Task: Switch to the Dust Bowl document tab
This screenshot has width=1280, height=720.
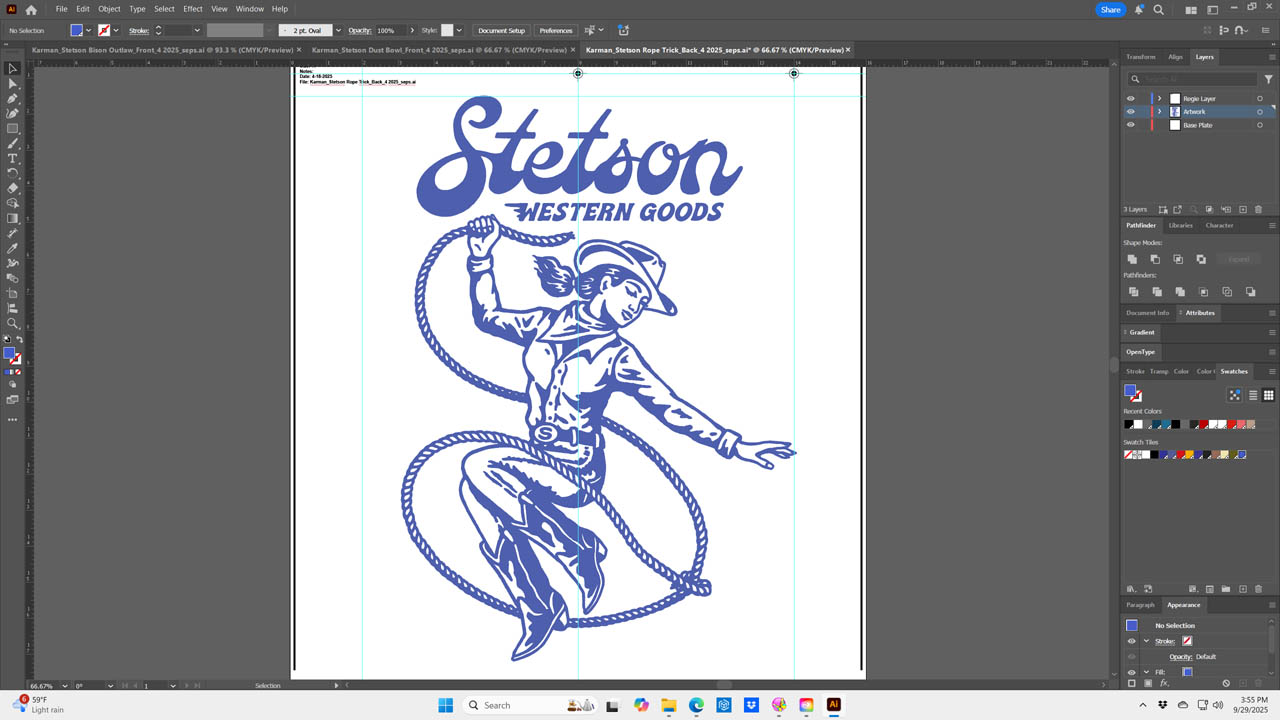Action: 438,49
